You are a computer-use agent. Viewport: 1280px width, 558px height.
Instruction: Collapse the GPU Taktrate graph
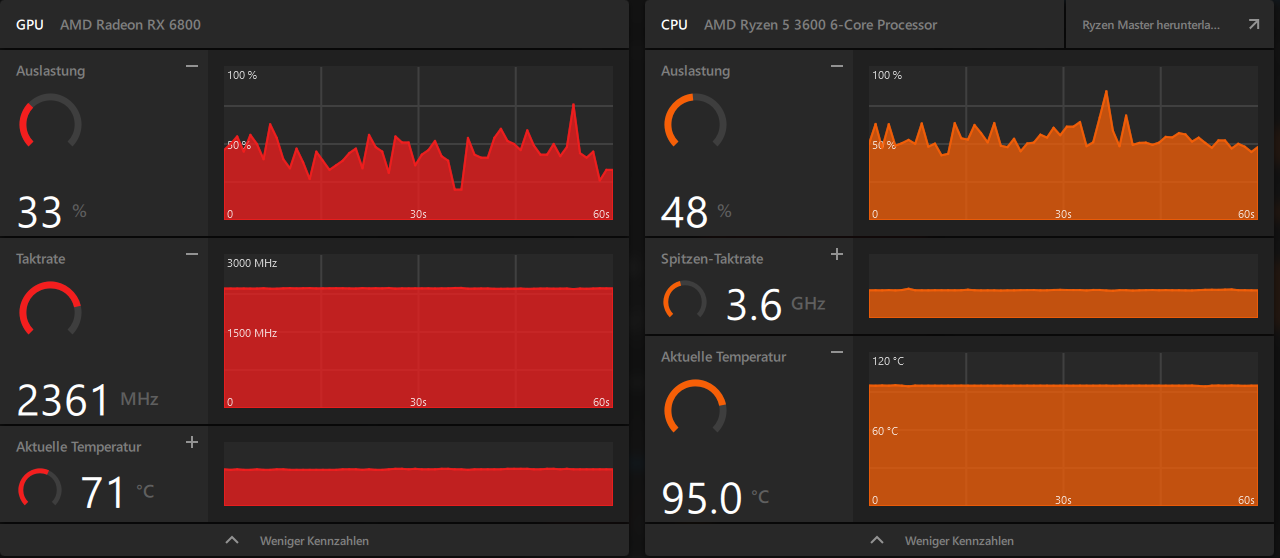pos(192,254)
